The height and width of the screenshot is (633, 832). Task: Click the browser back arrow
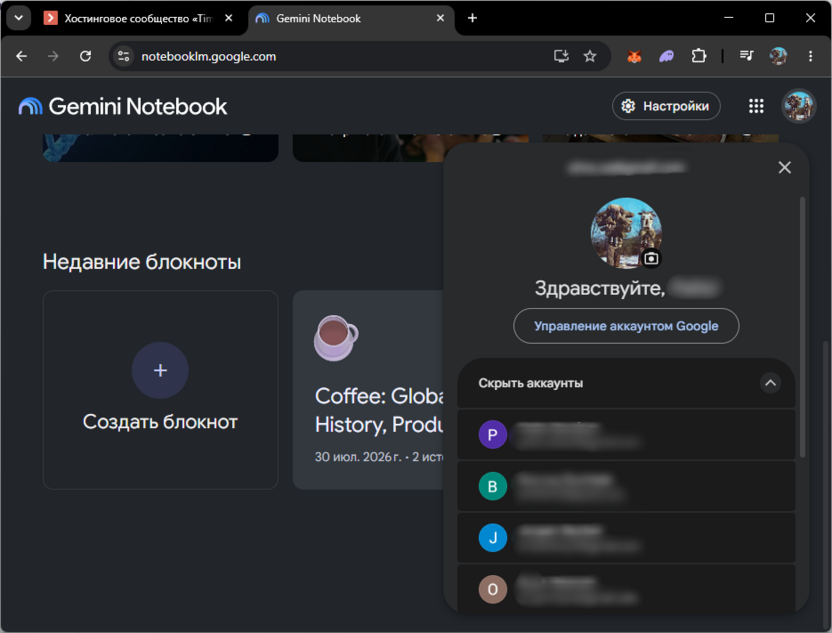click(21, 56)
